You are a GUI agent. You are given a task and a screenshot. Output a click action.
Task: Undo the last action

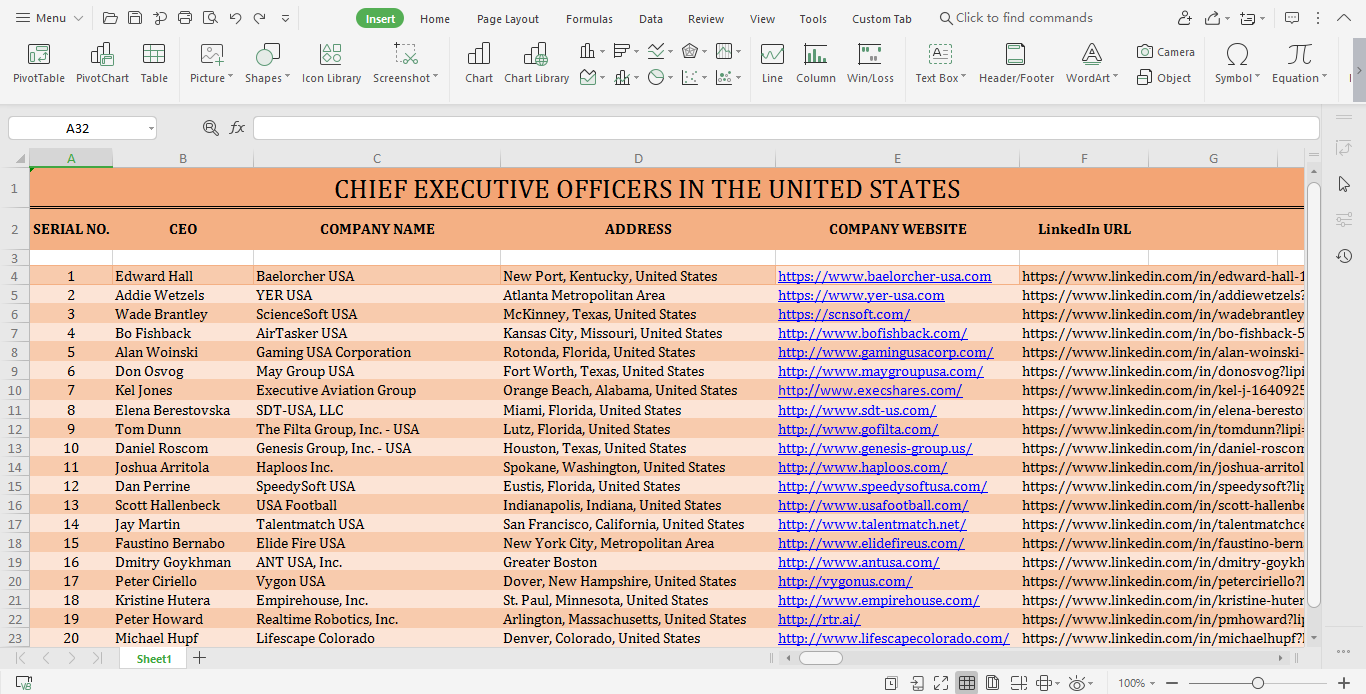(x=235, y=18)
